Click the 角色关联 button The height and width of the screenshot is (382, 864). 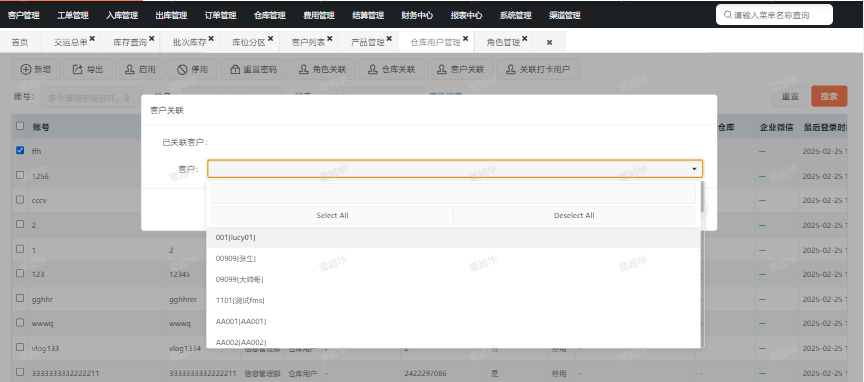click(322, 69)
